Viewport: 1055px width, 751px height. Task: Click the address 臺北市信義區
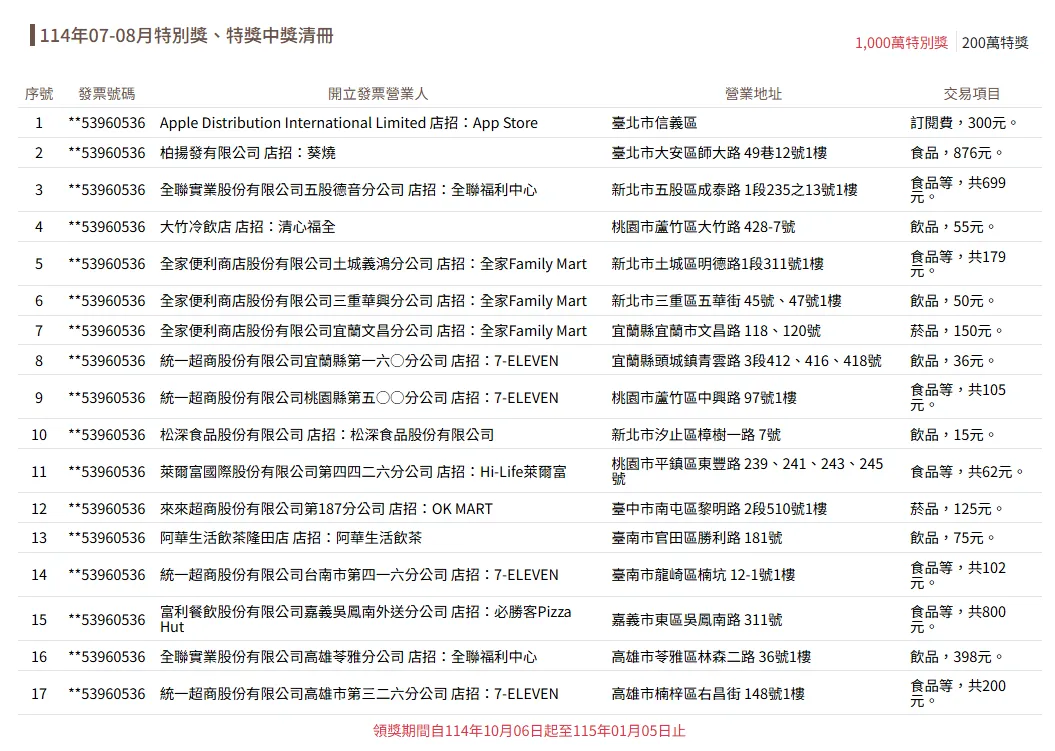[x=654, y=123]
